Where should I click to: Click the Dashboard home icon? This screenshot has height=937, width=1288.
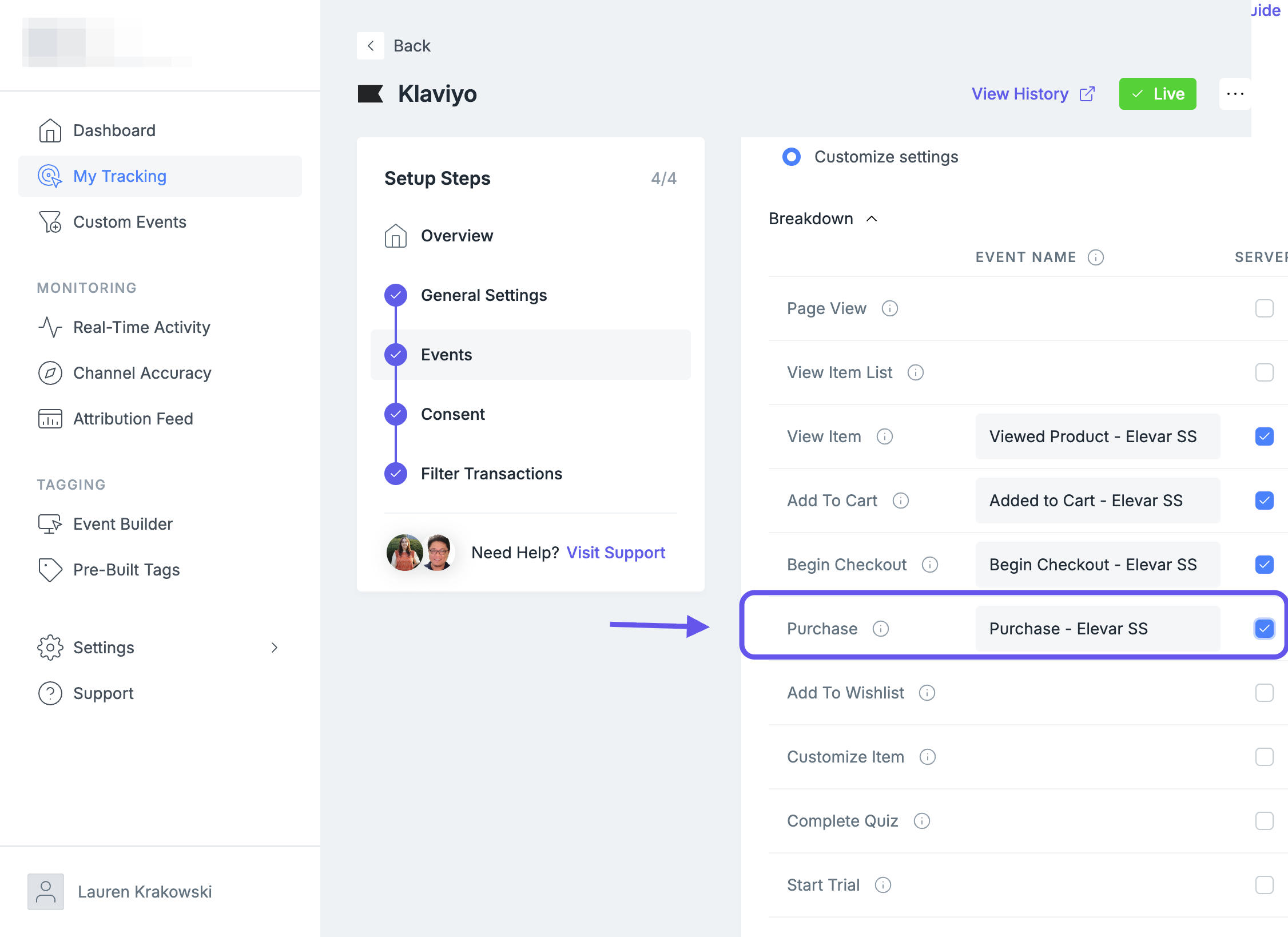pyautogui.click(x=50, y=130)
